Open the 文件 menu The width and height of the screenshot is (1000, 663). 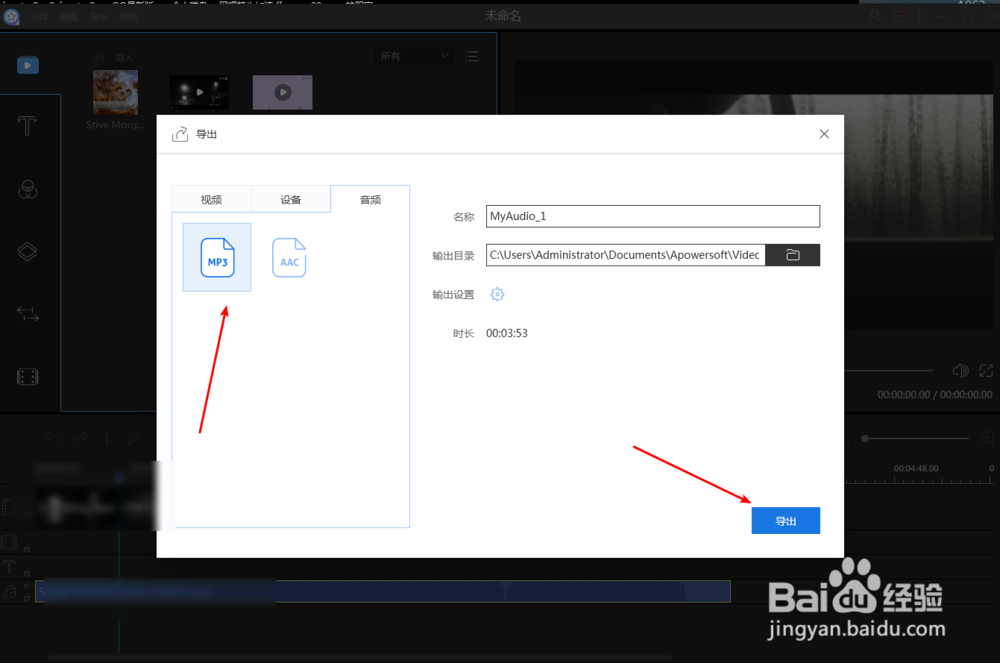point(38,17)
